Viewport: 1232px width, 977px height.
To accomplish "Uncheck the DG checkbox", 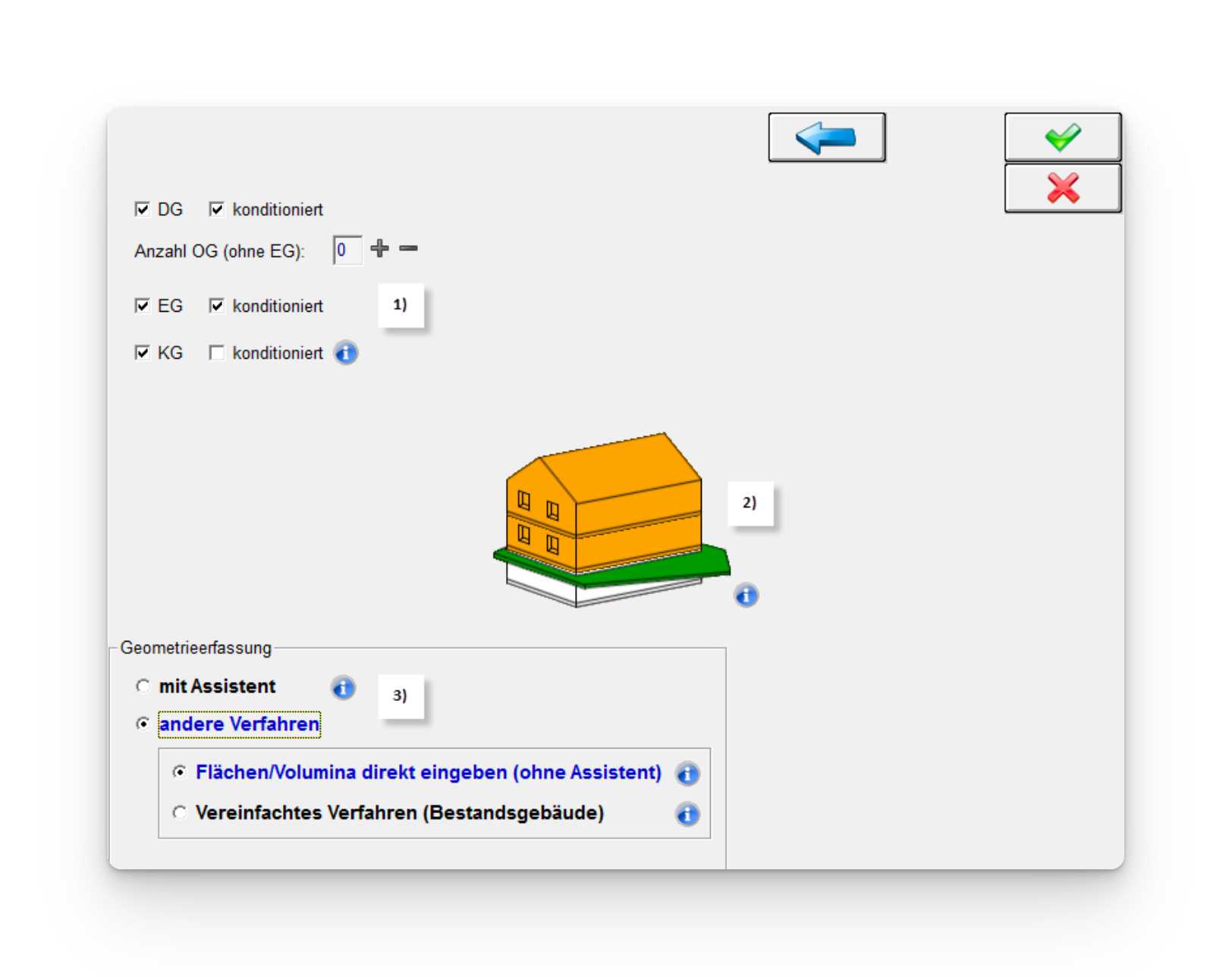I will pos(142,209).
